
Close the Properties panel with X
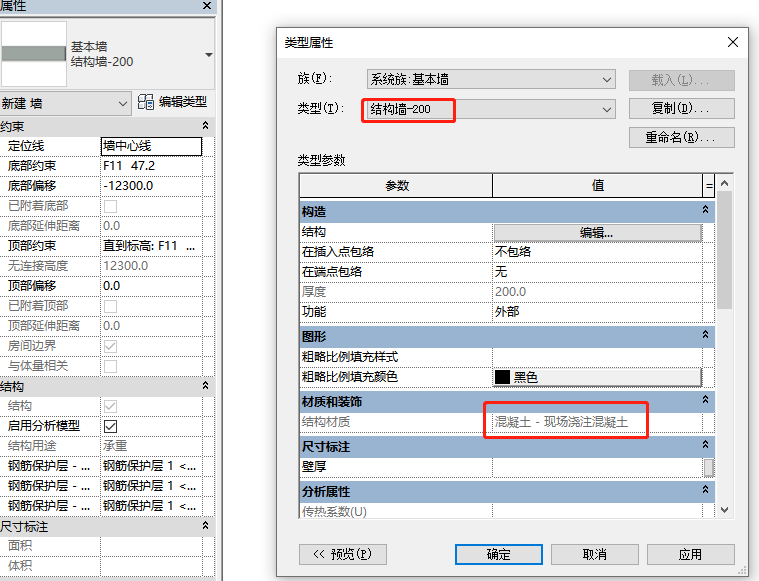pyautogui.click(x=207, y=6)
